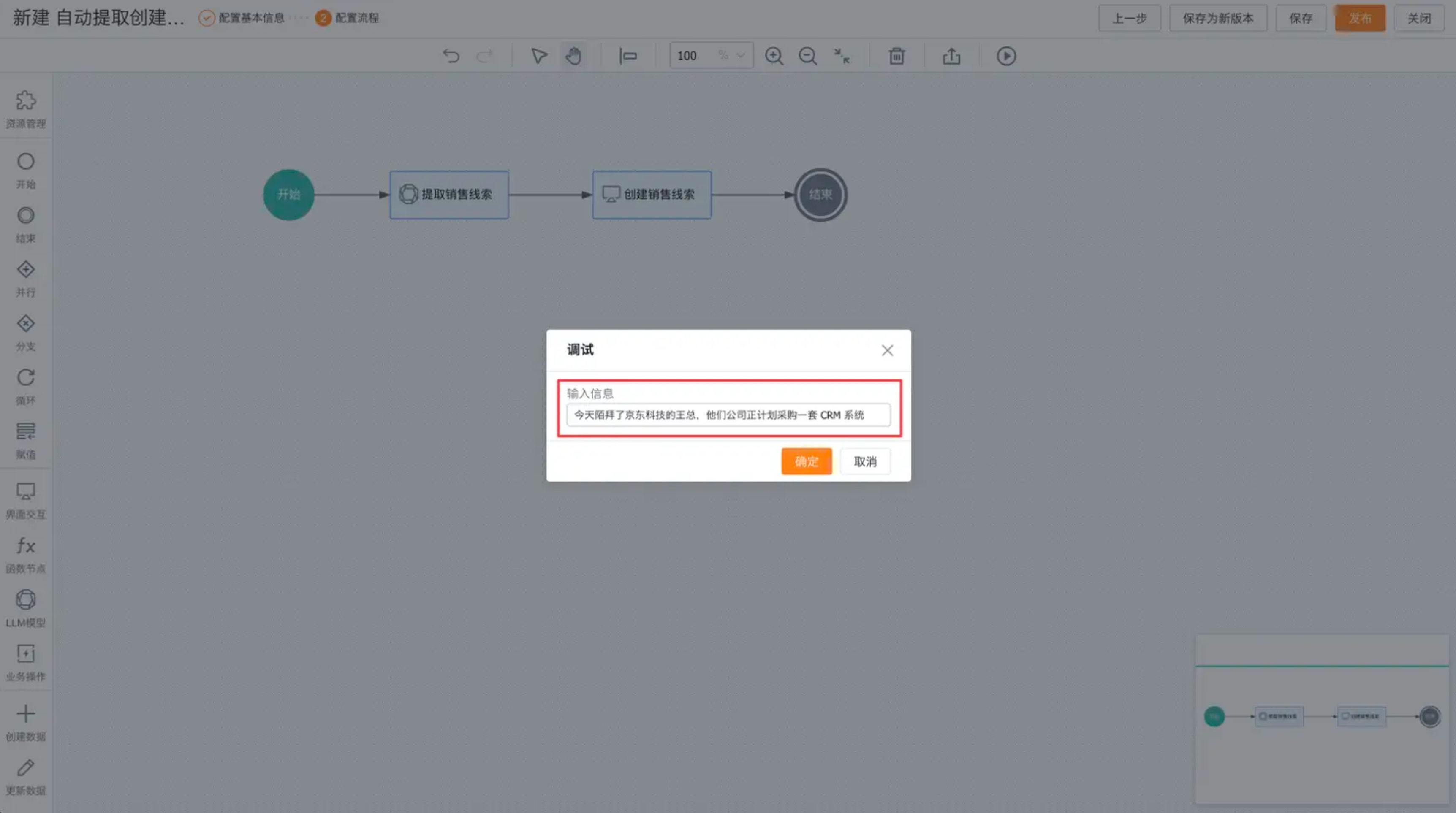Screen dimensions: 1456x813
Task: Zoom out using magnifier minus icon
Action: pyautogui.click(x=808, y=56)
